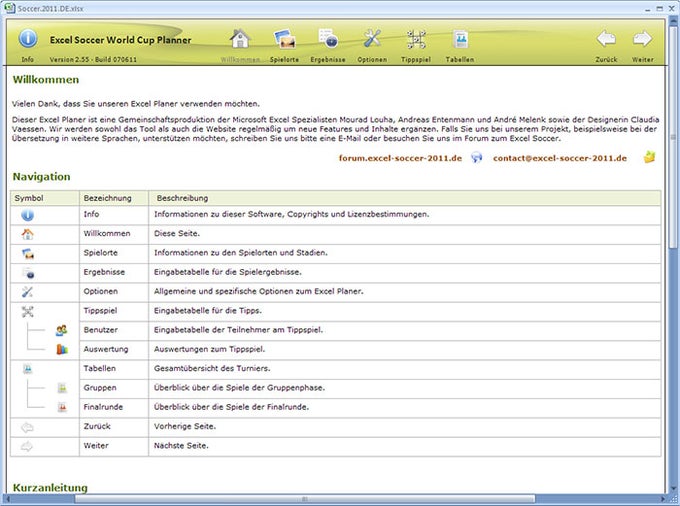Viewport: 680px width, 506px height.
Task: Select the Tippspiel label in toolbar
Action: tap(416, 59)
